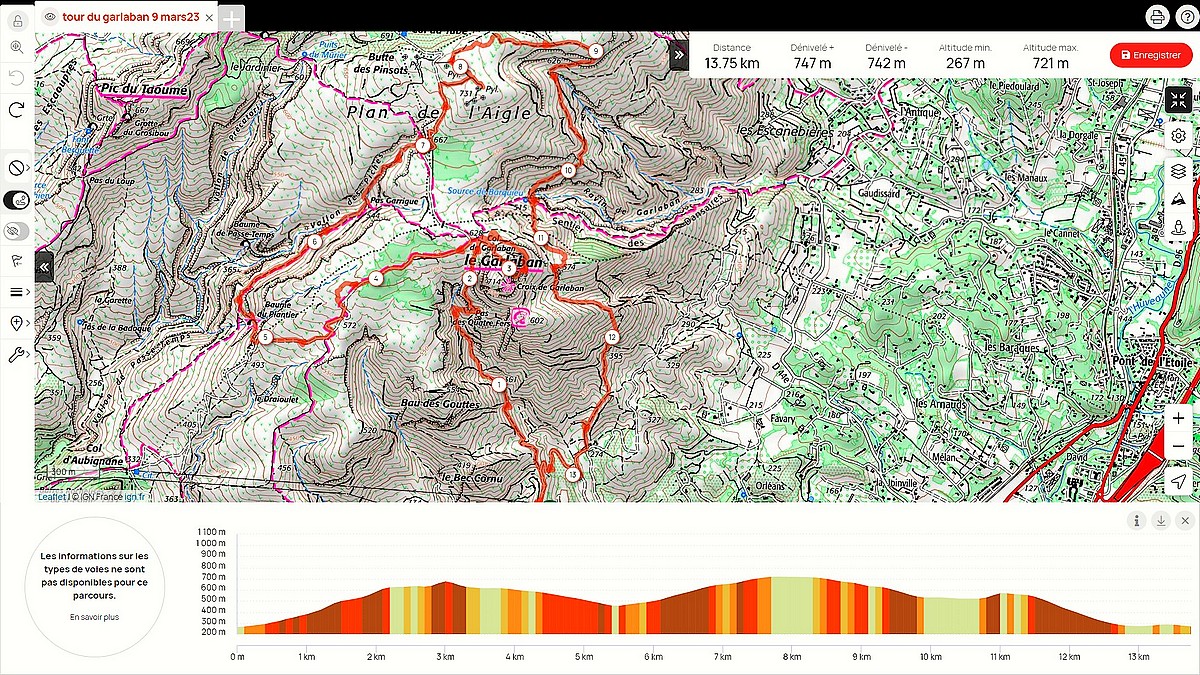Viewport: 1200px width, 675px height.
Task: Close the 'tour du garlaban 9 mars23' tab
Action: pos(211,16)
